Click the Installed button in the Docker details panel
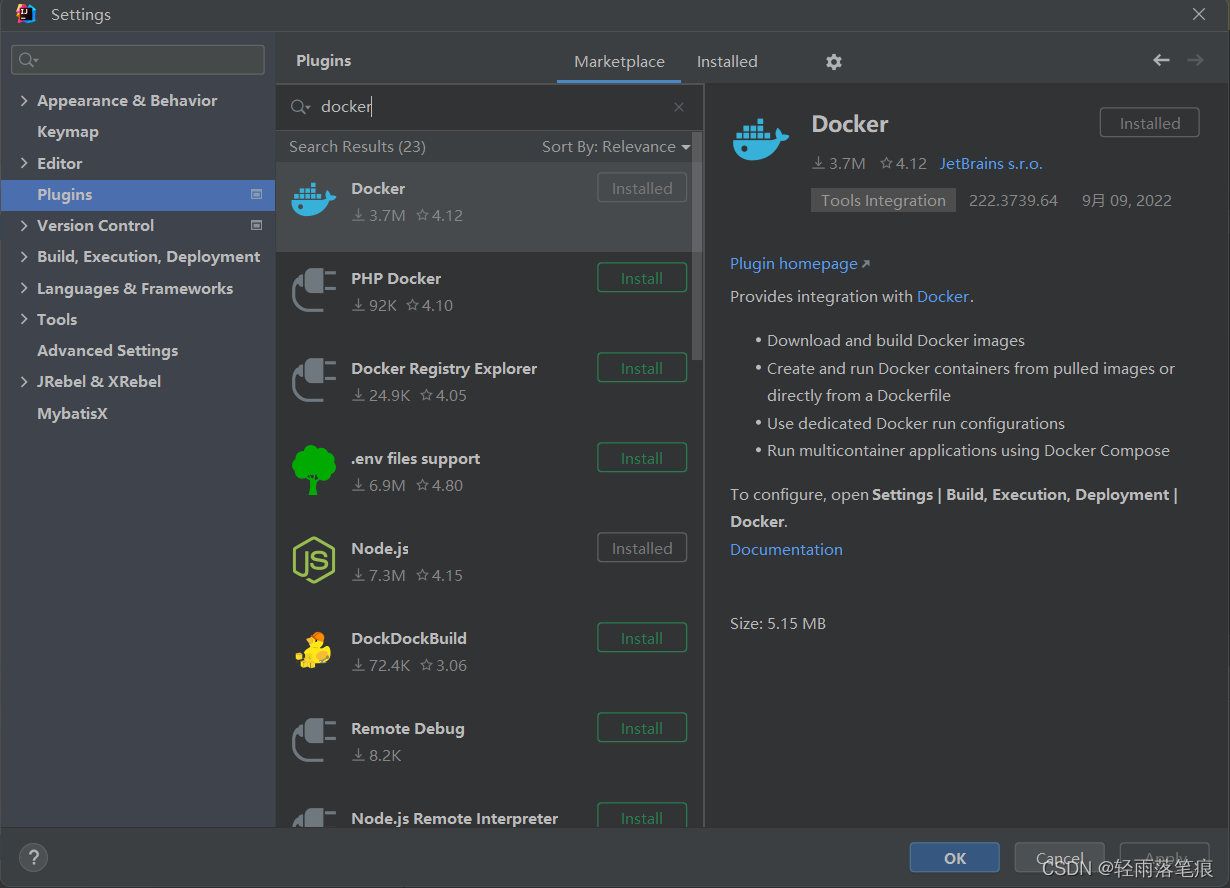1230x888 pixels. pos(1149,123)
